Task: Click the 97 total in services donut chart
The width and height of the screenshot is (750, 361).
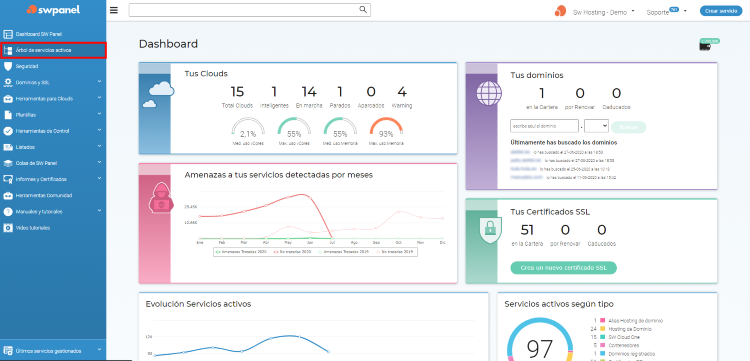Action: 540,350
